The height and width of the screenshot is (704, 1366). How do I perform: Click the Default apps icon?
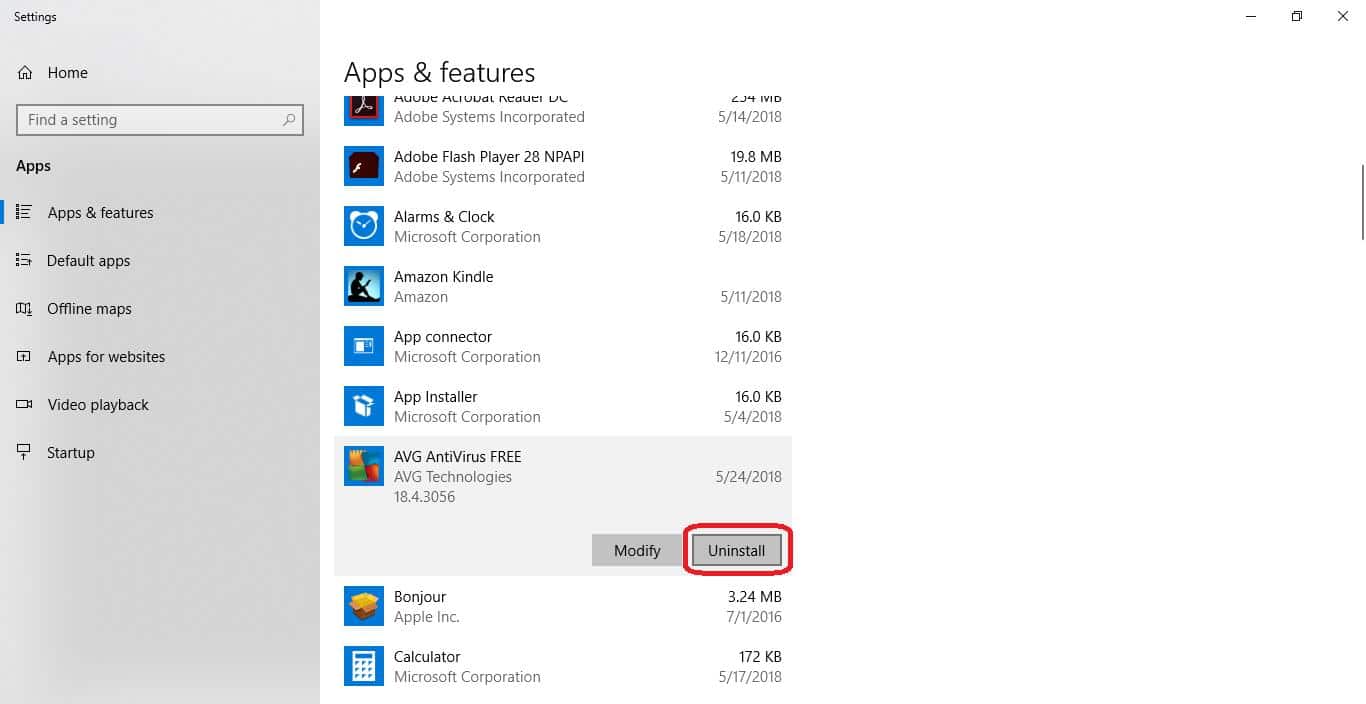[x=24, y=260]
